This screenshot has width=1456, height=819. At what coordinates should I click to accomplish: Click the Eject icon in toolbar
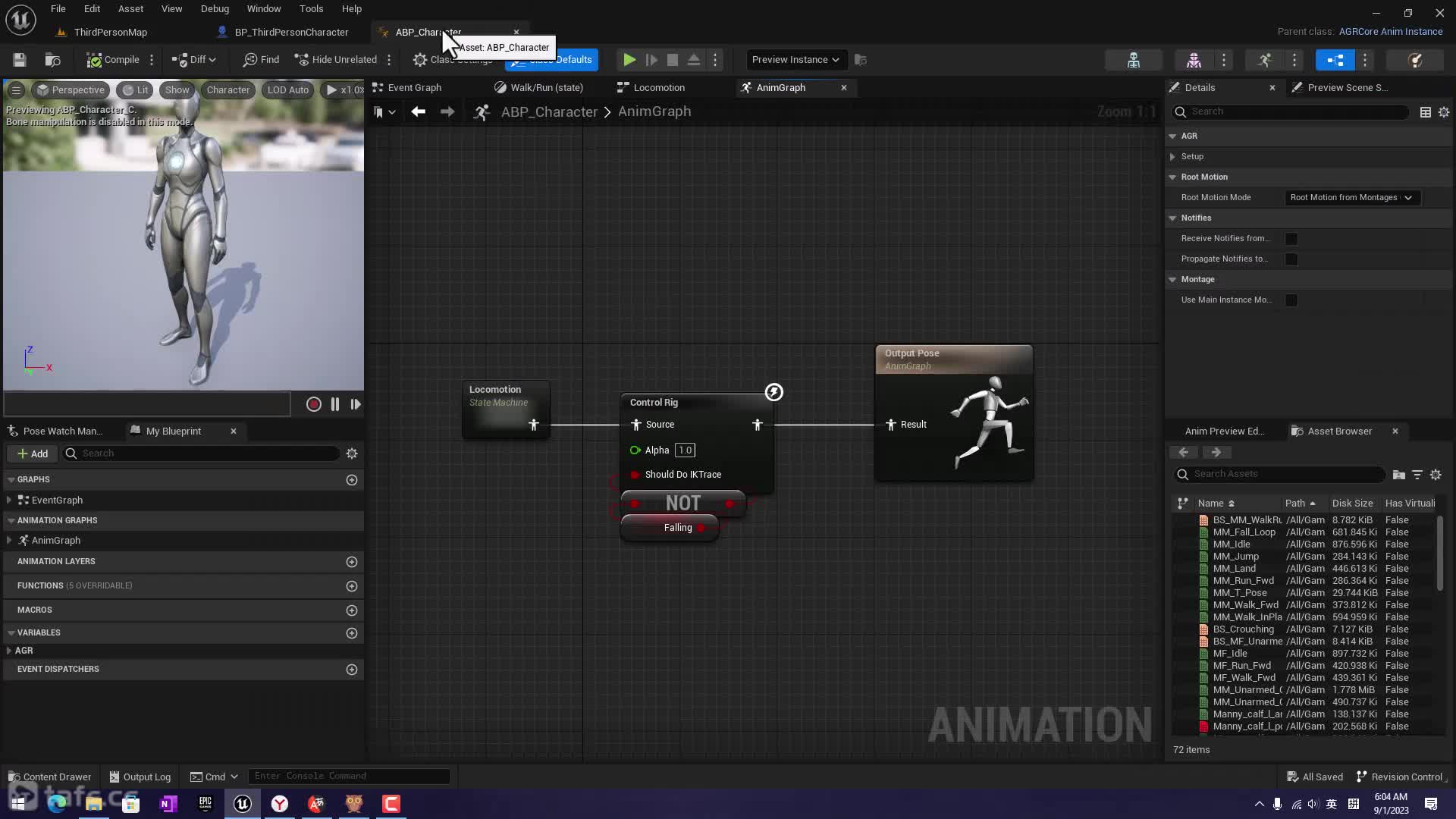pos(693,60)
